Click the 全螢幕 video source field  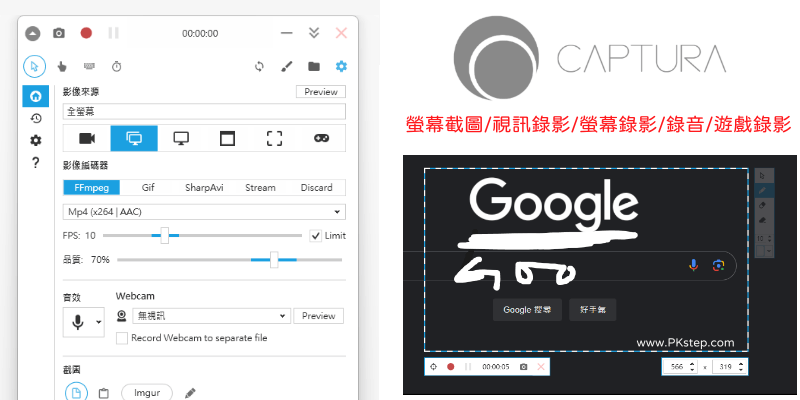[x=204, y=112]
